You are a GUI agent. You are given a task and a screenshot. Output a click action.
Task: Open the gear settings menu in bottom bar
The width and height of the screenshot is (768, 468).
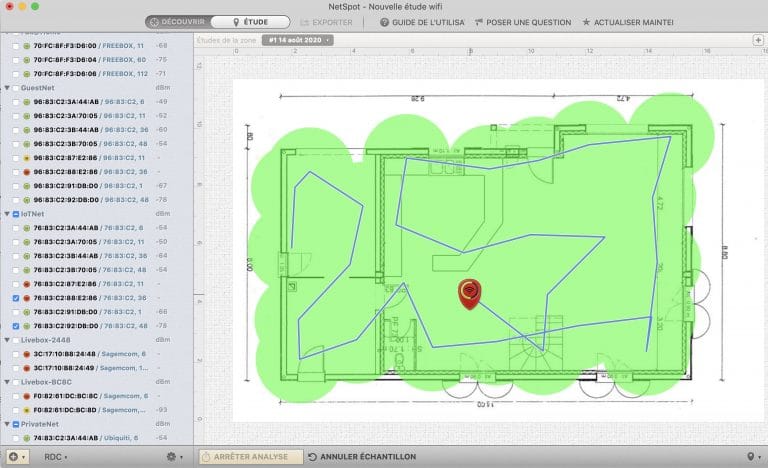click(x=171, y=457)
